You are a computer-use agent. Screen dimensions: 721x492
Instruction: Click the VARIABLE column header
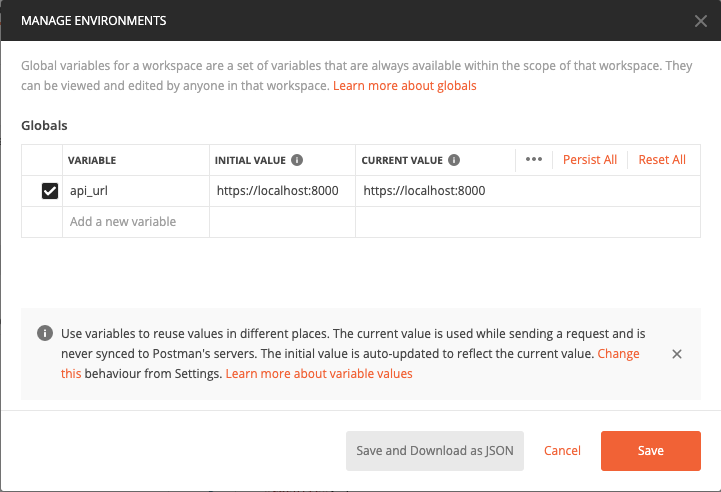(92, 160)
